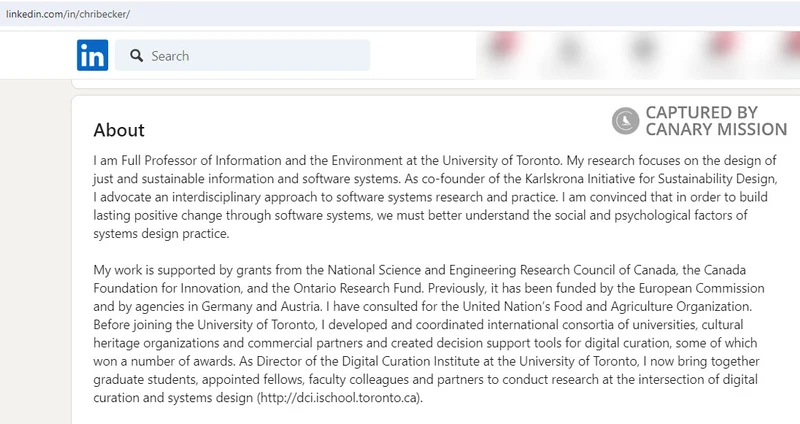
Task: Click the About section heading
Action: (x=119, y=130)
